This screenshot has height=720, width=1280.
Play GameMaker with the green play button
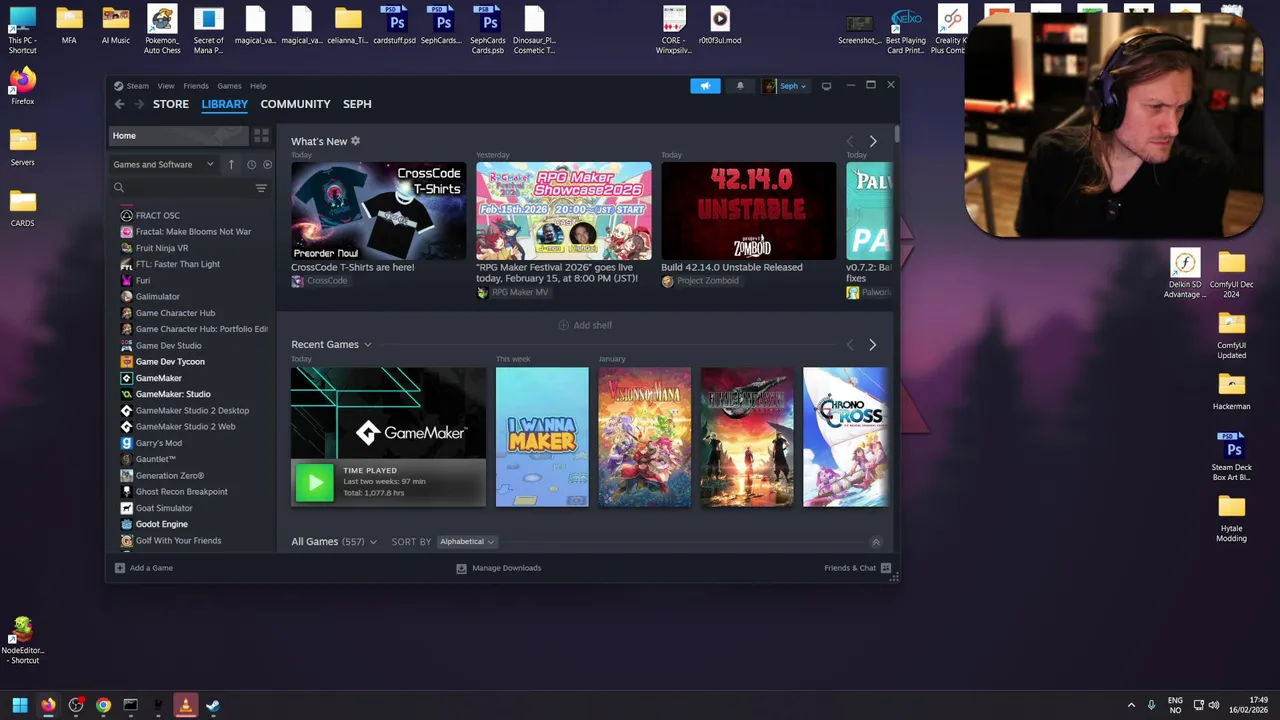[x=314, y=483]
